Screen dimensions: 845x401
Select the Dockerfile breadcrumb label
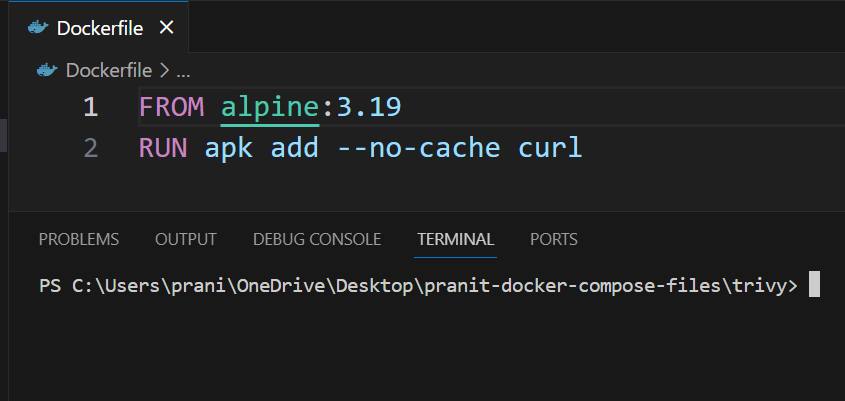pos(108,71)
